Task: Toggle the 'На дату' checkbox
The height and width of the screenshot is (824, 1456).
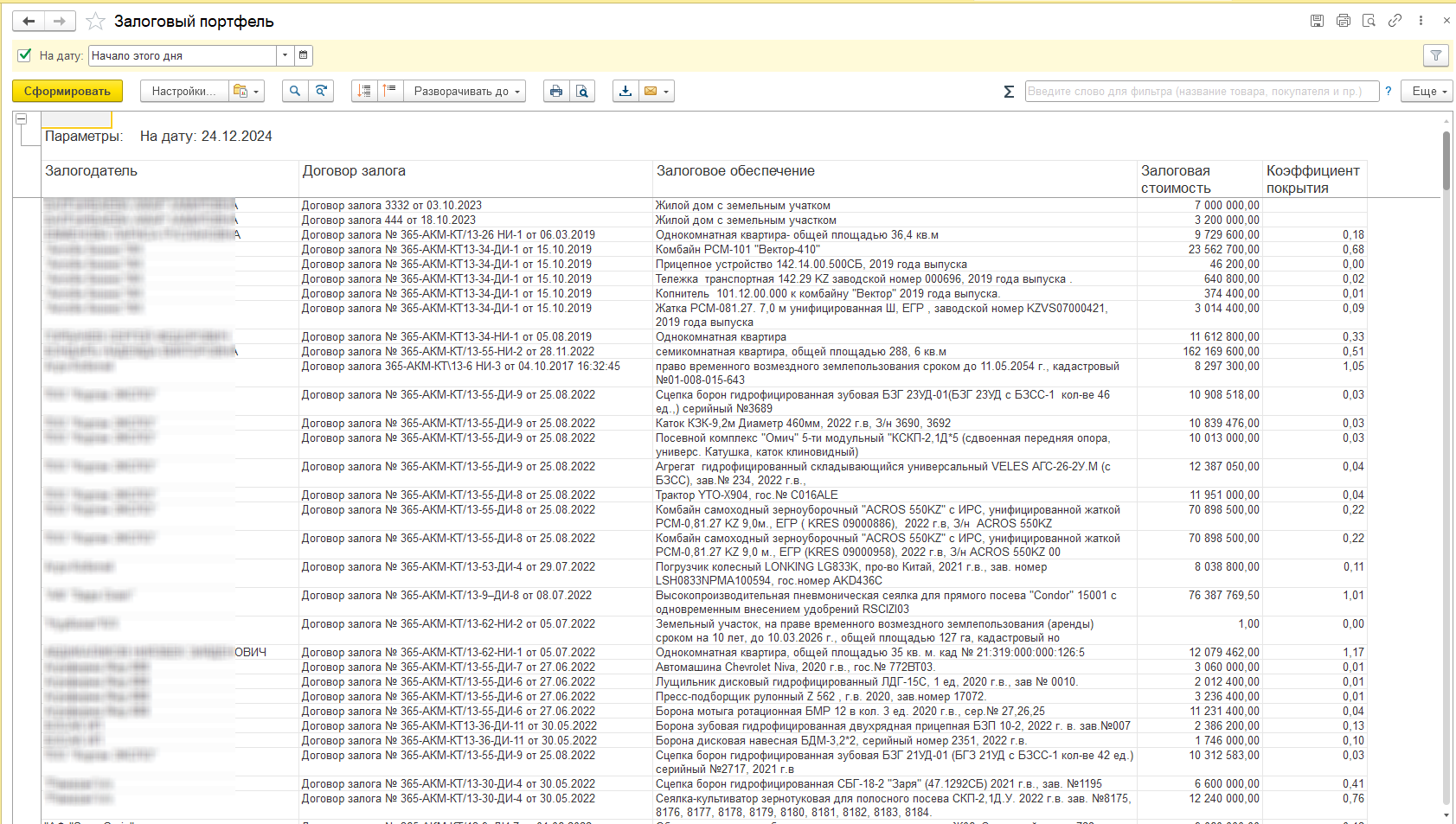Action: point(24,54)
